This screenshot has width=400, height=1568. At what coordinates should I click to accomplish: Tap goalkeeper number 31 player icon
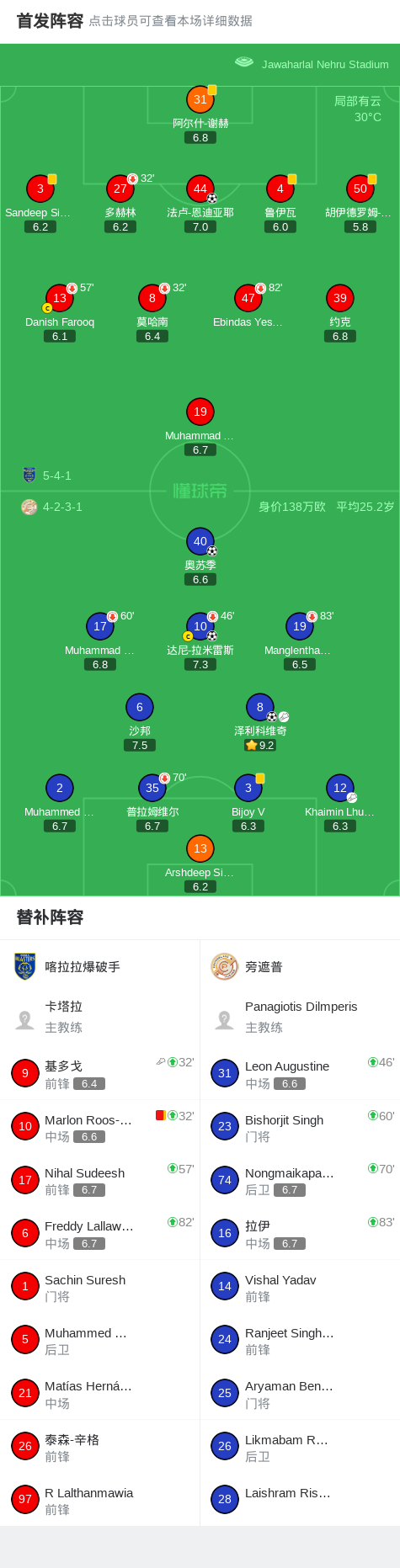[200, 99]
